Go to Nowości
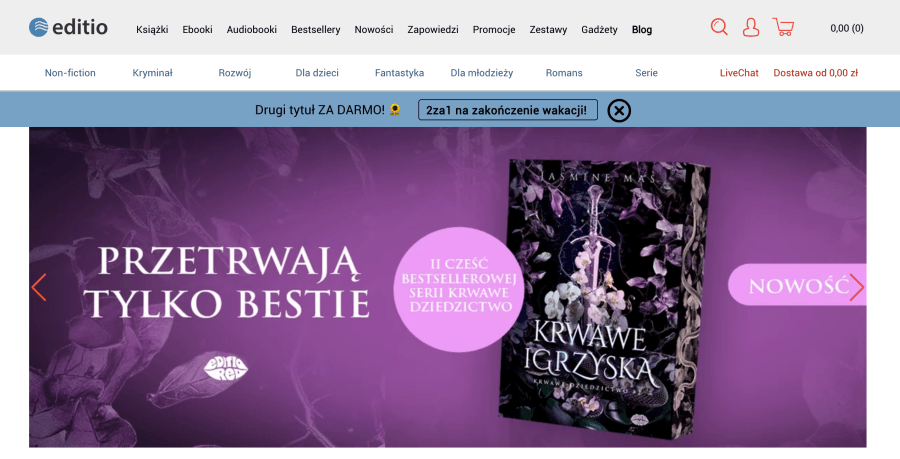Image resolution: width=900 pixels, height=459 pixels. coord(374,29)
